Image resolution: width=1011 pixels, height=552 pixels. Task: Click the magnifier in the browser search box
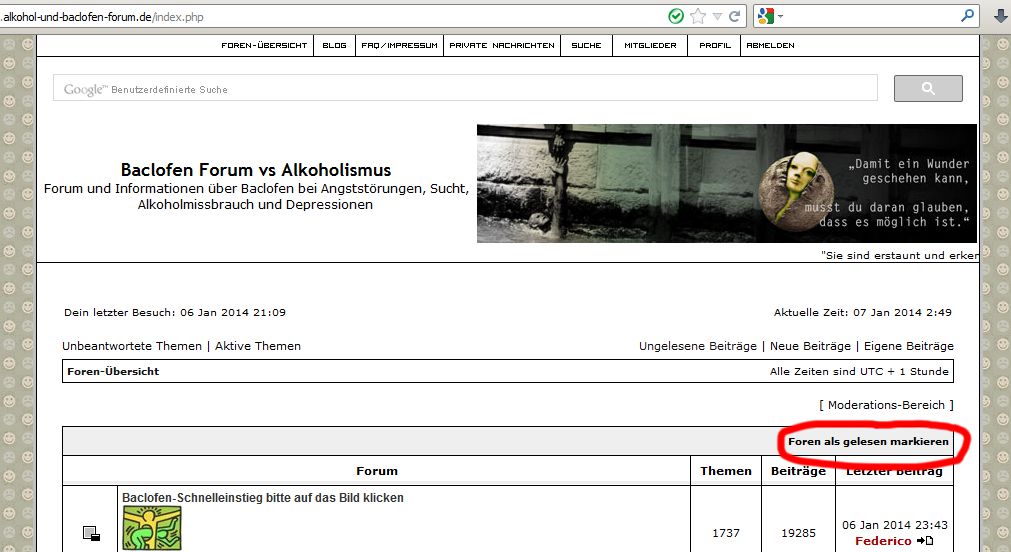click(x=967, y=16)
